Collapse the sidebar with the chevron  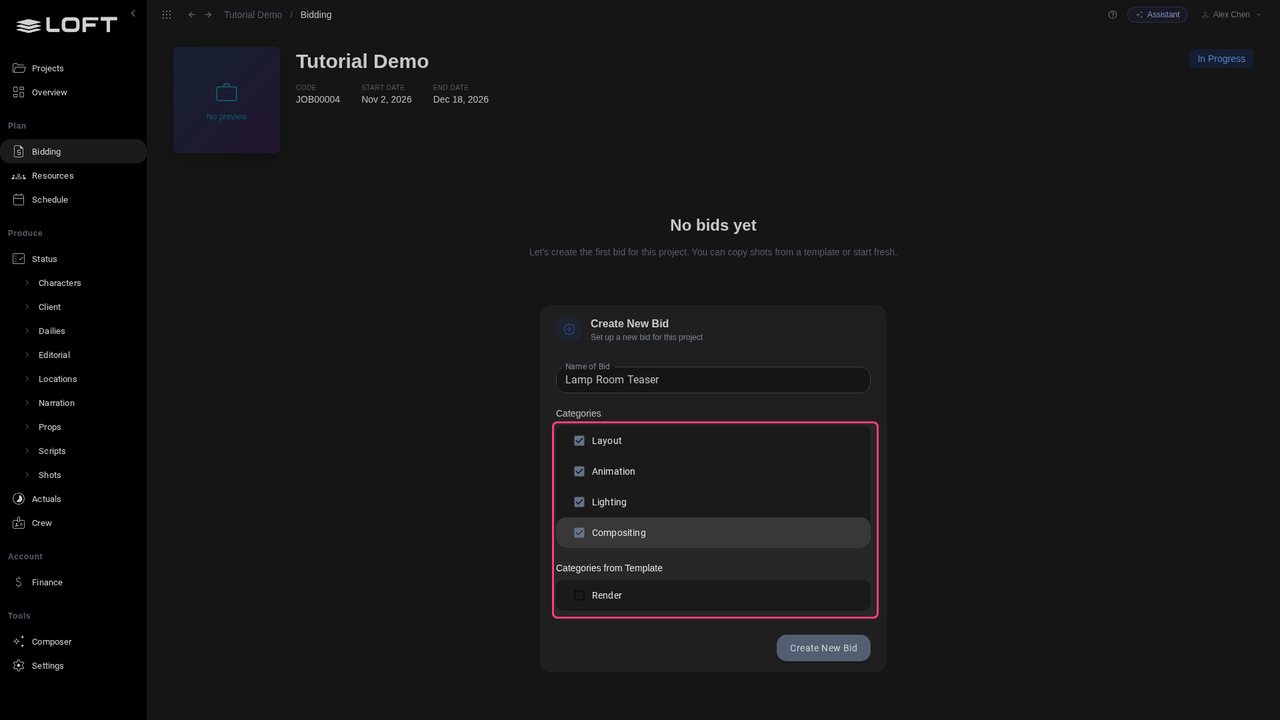click(x=133, y=14)
